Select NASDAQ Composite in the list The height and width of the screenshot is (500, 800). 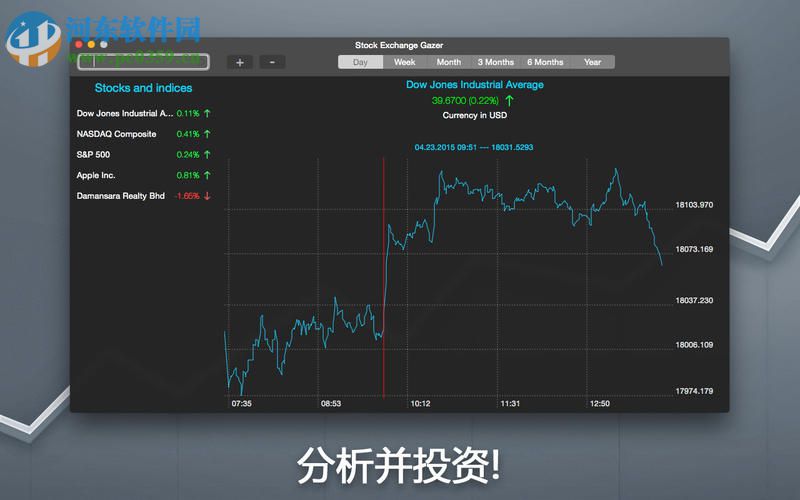click(143, 134)
